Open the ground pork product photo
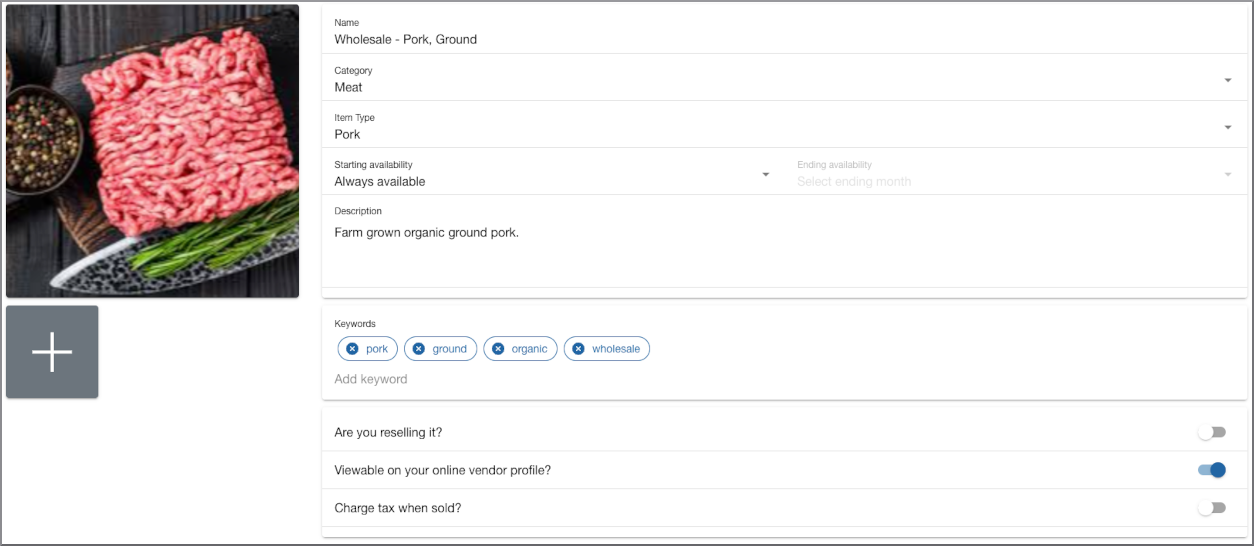This screenshot has height=546, width=1254. (152, 151)
